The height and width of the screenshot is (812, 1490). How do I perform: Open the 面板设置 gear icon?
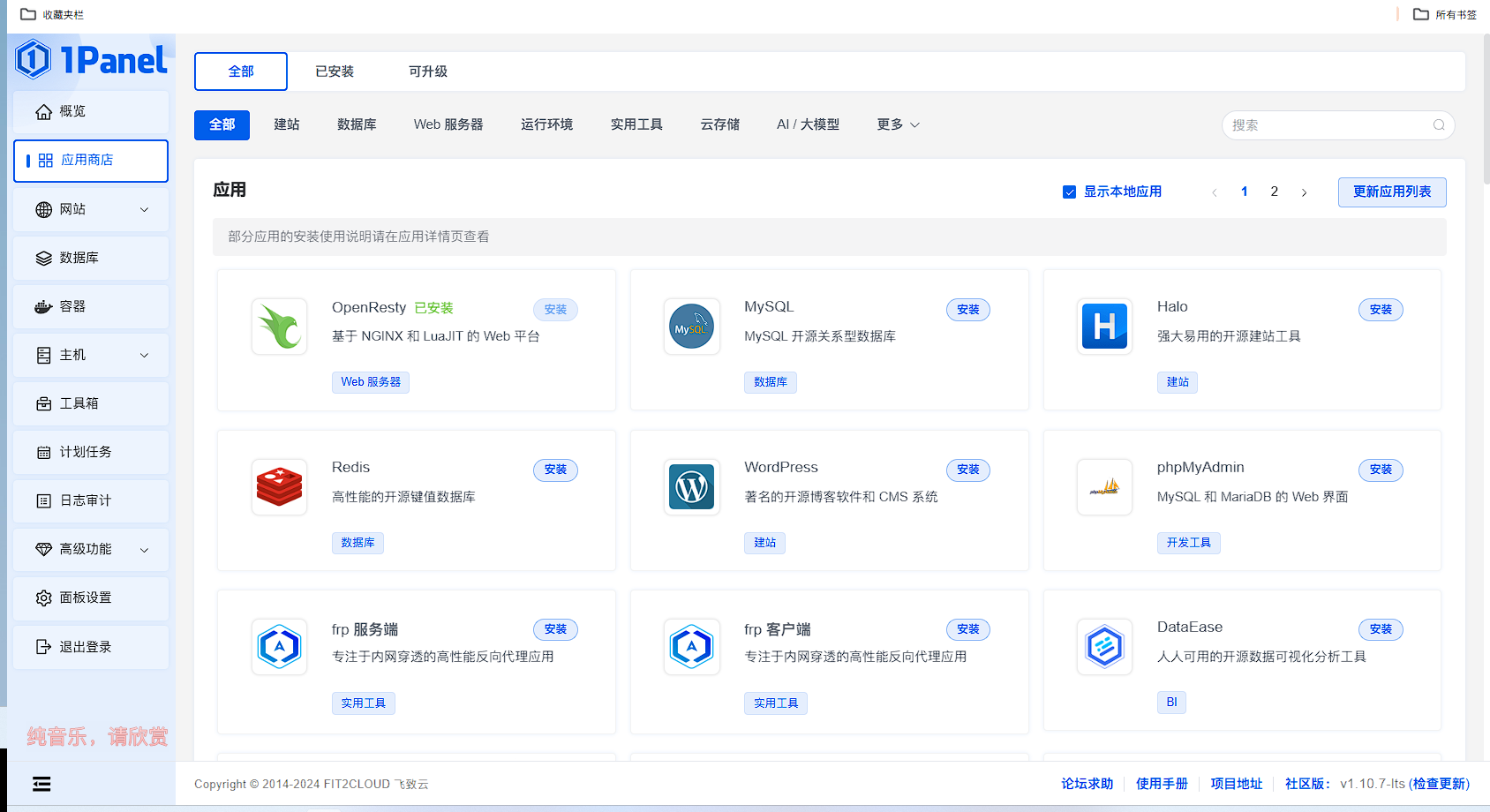pos(43,598)
